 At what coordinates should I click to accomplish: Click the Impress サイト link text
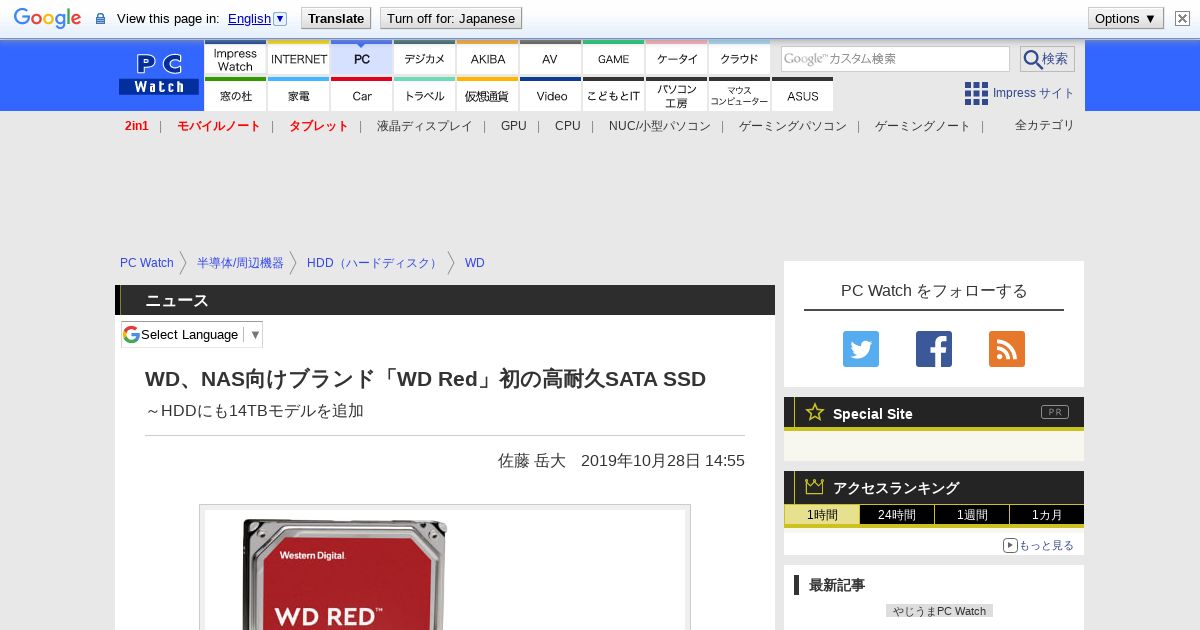pyautogui.click(x=1034, y=93)
